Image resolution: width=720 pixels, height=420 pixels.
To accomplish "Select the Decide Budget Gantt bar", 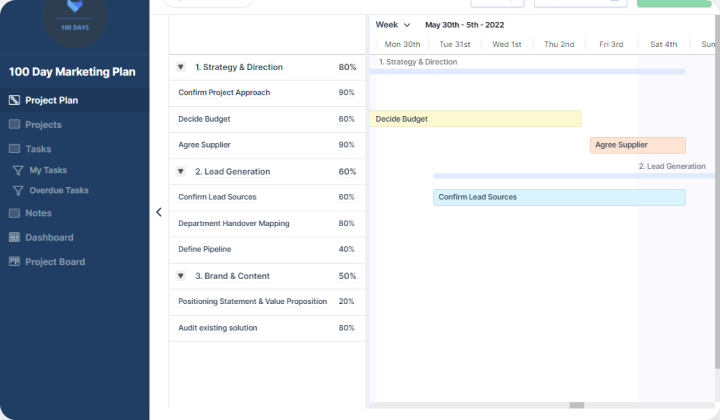I will click(475, 119).
